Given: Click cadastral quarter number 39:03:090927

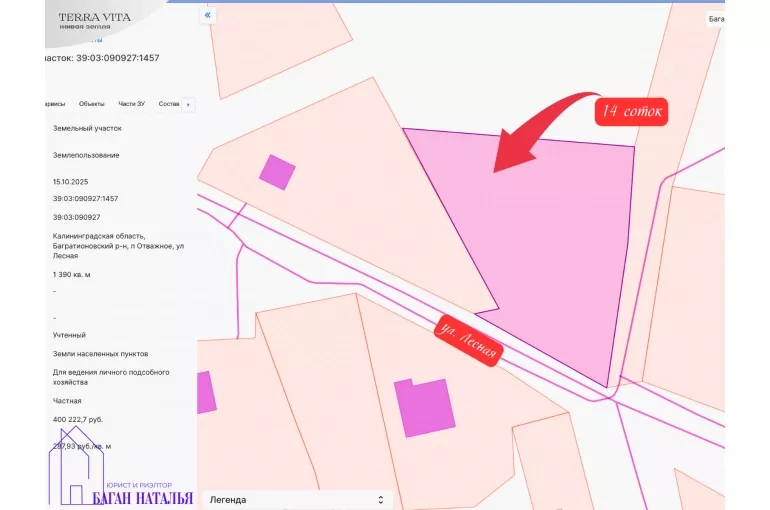Looking at the screenshot, I should tap(76, 217).
